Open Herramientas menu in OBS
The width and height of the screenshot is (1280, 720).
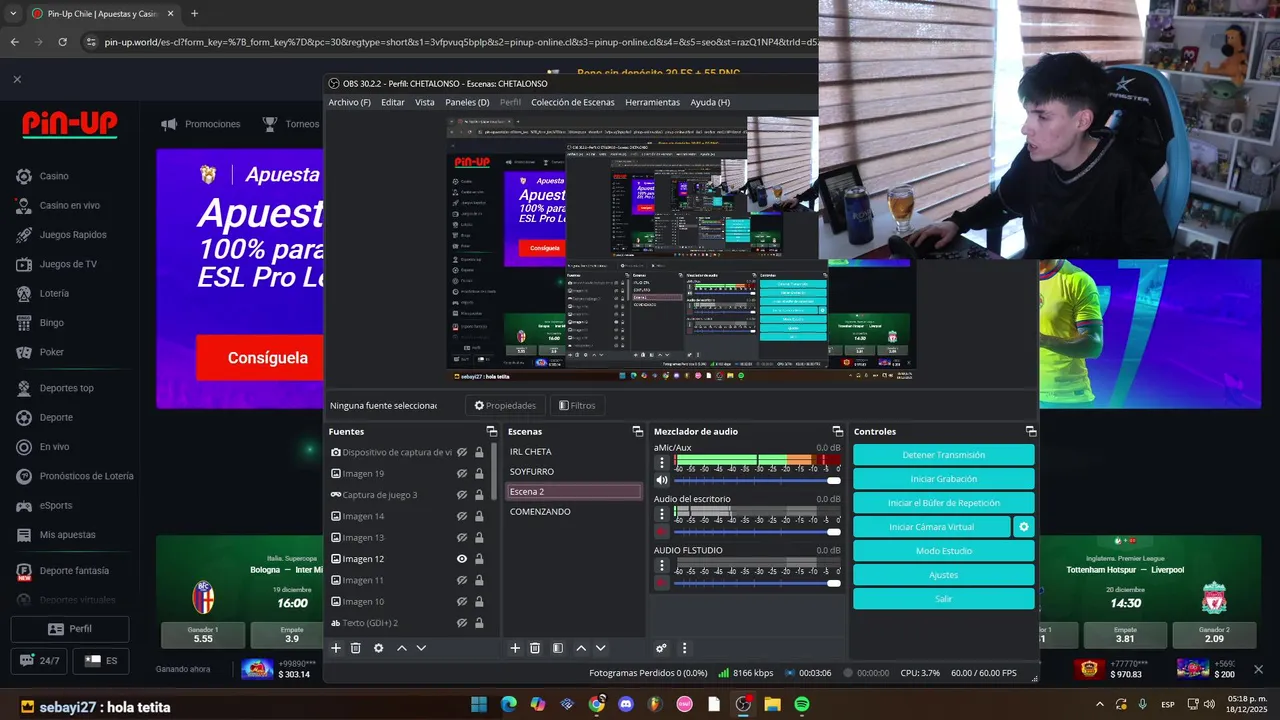[652, 102]
